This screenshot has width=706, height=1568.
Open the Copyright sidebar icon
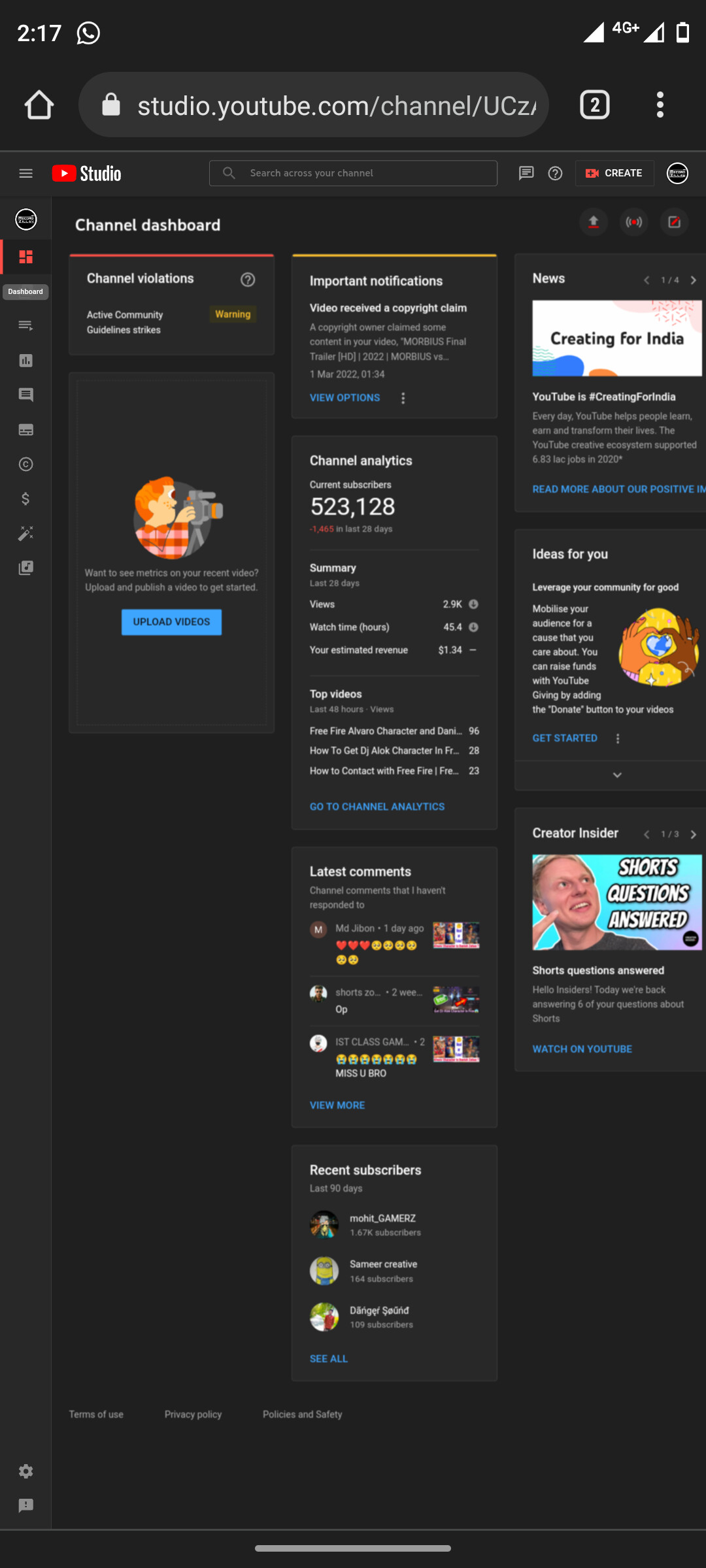tap(25, 465)
